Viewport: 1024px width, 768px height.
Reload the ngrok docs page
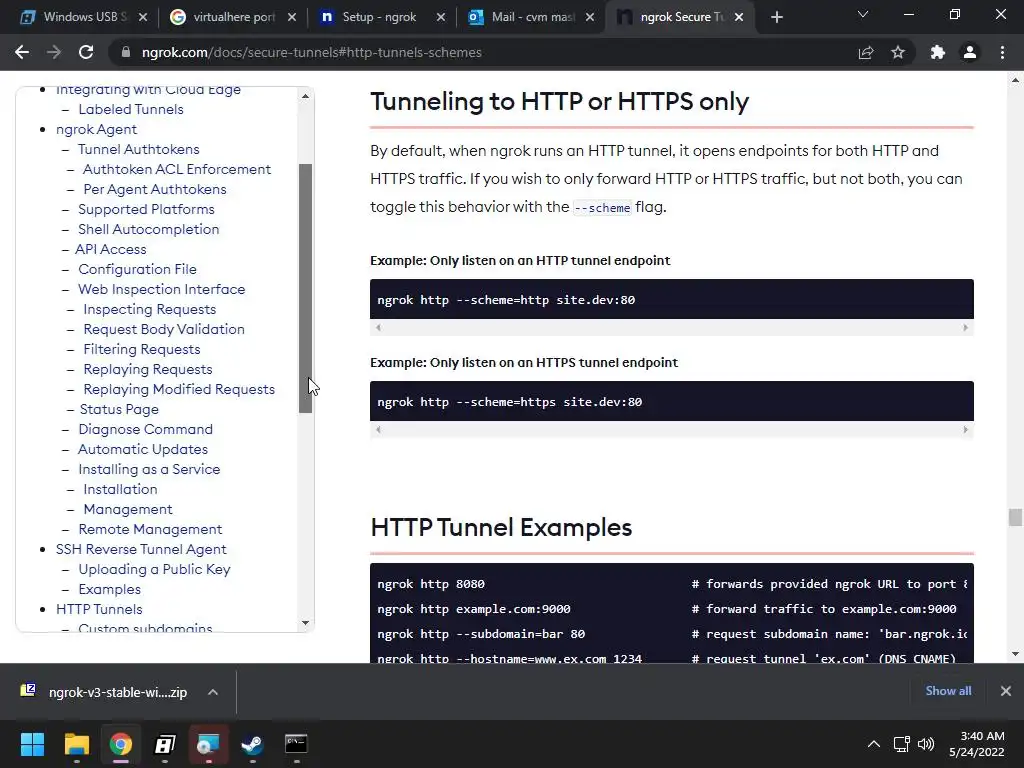click(86, 52)
